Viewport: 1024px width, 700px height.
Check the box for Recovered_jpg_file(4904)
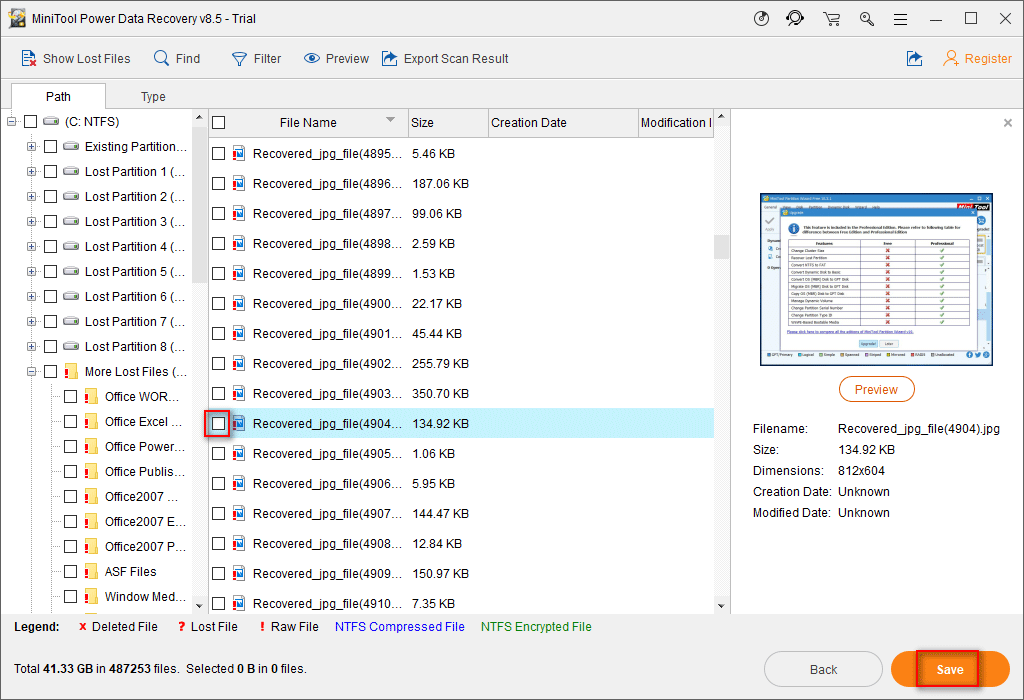pos(218,424)
